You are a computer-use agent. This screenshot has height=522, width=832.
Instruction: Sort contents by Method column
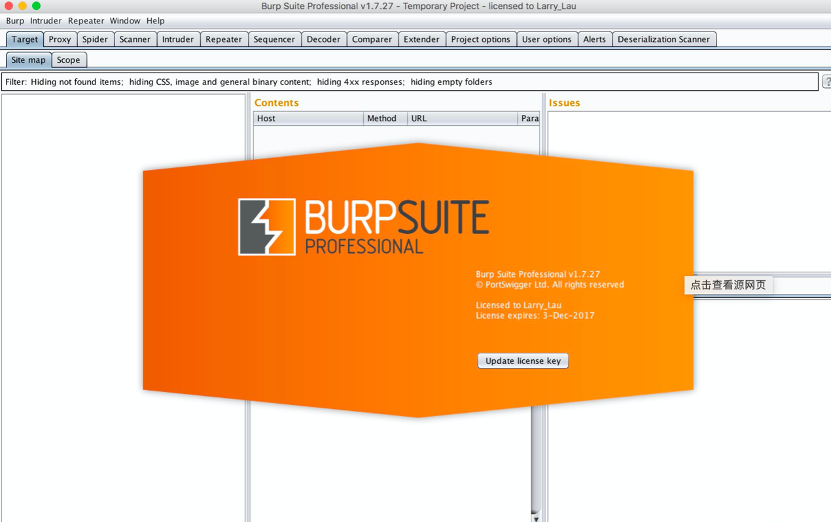[x=385, y=118]
